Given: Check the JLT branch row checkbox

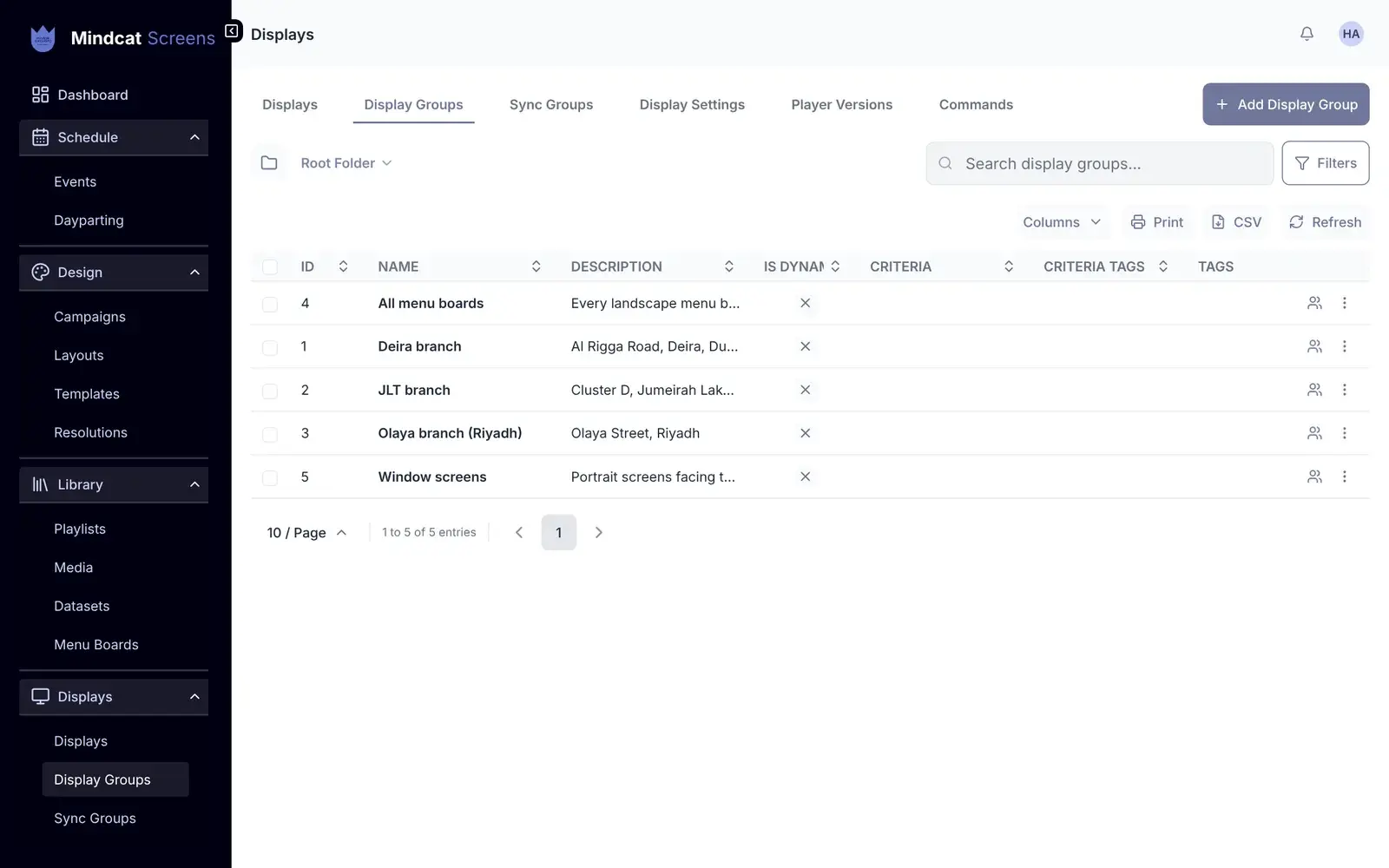Looking at the screenshot, I should 270,391.
